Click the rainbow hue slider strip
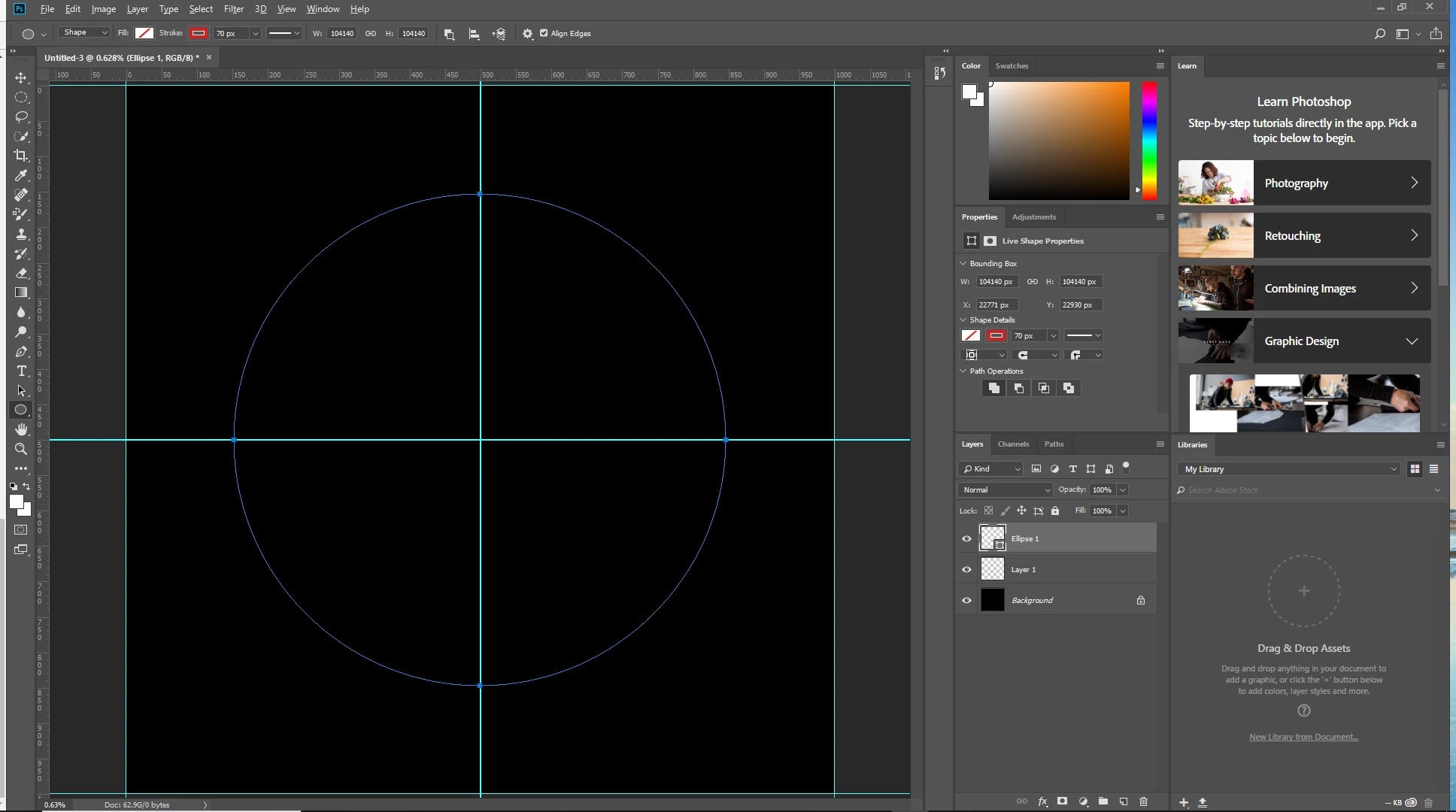The image size is (1456, 812). pos(1149,139)
